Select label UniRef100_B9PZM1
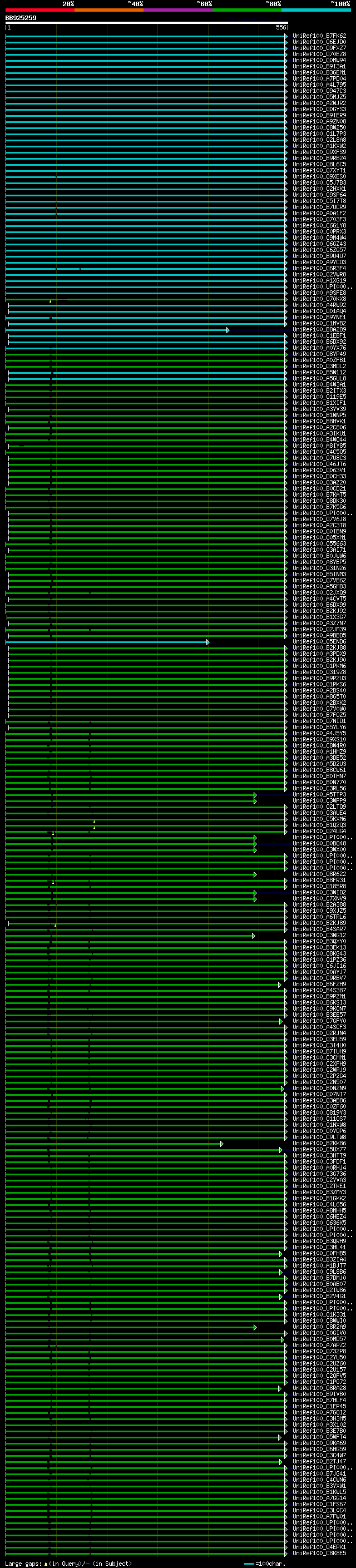The image size is (356, 1568). point(319,996)
